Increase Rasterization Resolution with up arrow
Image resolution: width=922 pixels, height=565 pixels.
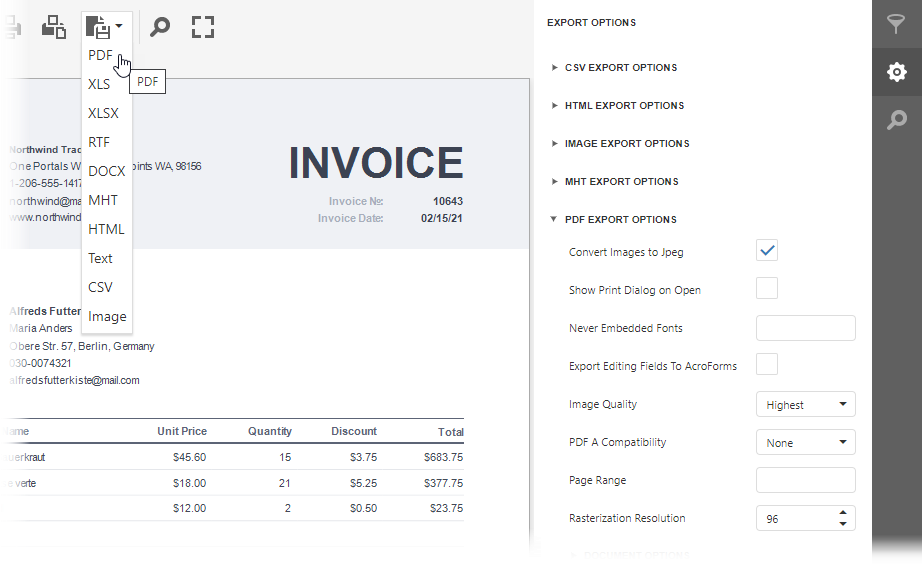(x=843, y=513)
